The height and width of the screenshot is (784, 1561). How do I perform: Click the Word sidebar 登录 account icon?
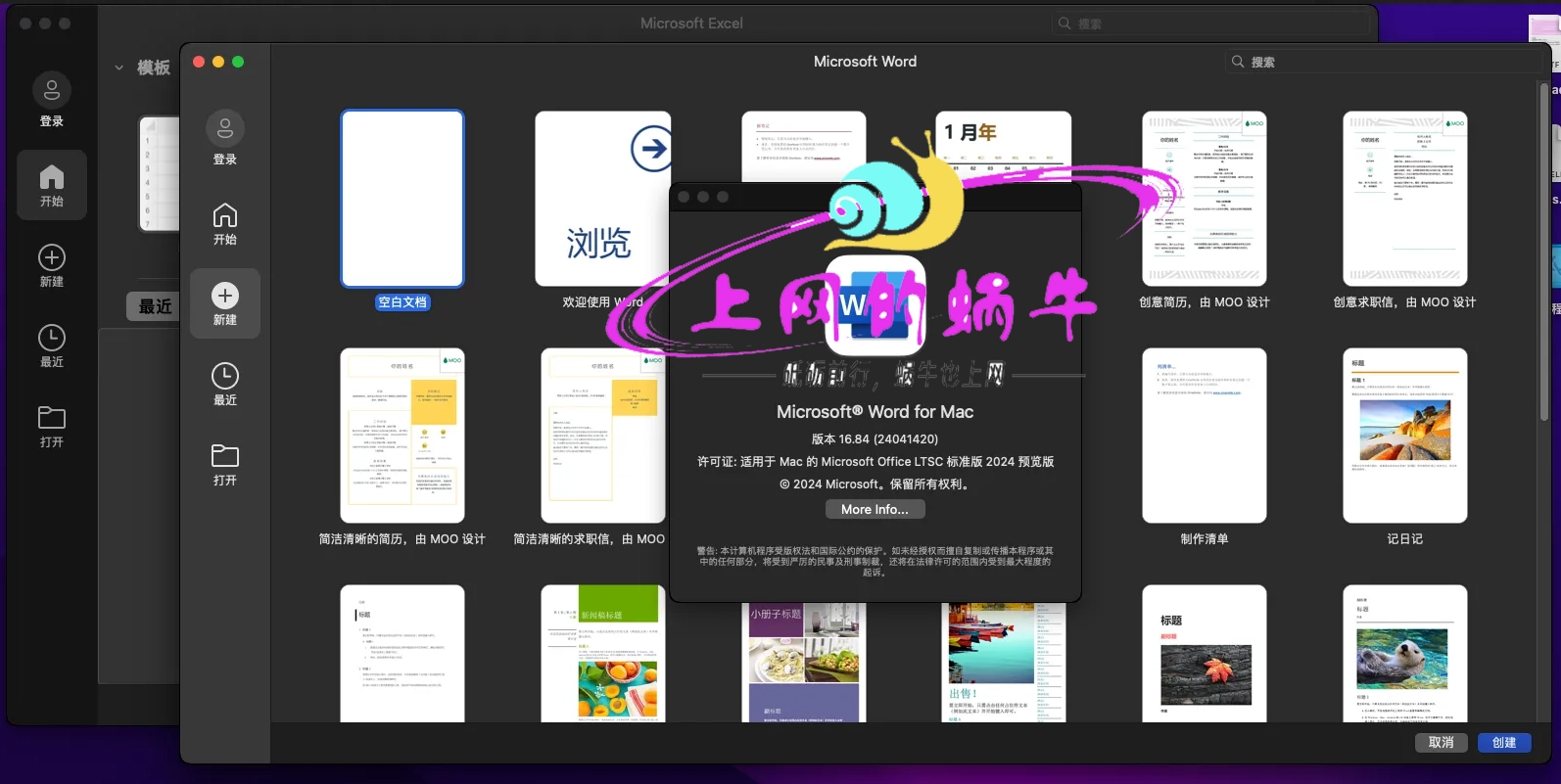pyautogui.click(x=225, y=128)
